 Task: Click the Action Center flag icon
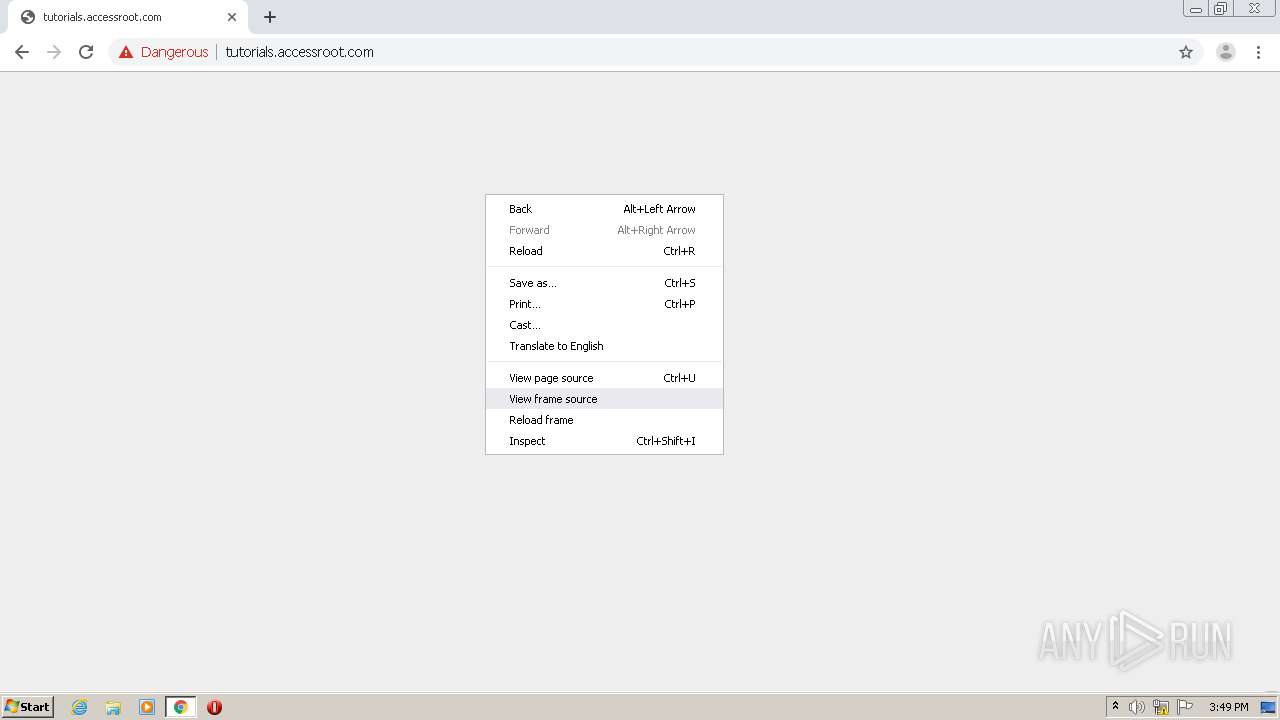pos(1185,707)
